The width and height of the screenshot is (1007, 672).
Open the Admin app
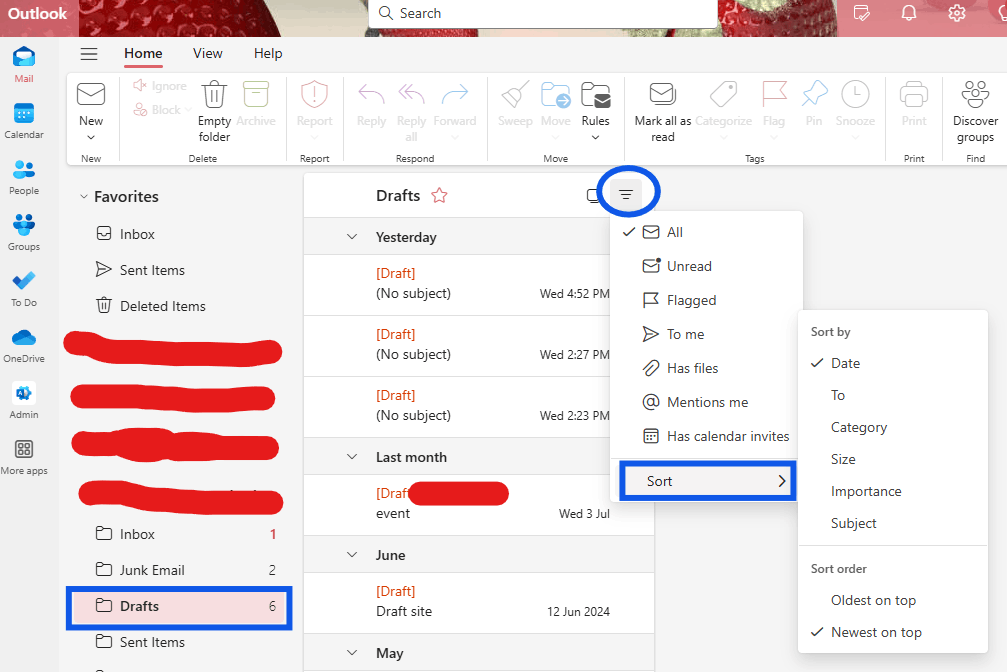coord(24,401)
